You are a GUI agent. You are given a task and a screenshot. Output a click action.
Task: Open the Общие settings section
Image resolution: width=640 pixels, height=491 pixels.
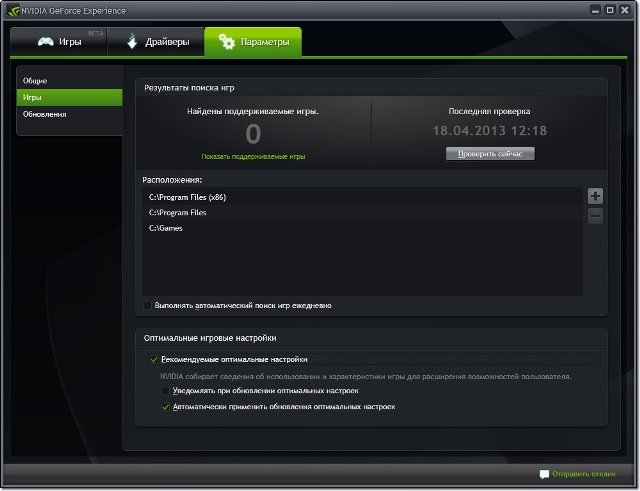click(x=69, y=81)
